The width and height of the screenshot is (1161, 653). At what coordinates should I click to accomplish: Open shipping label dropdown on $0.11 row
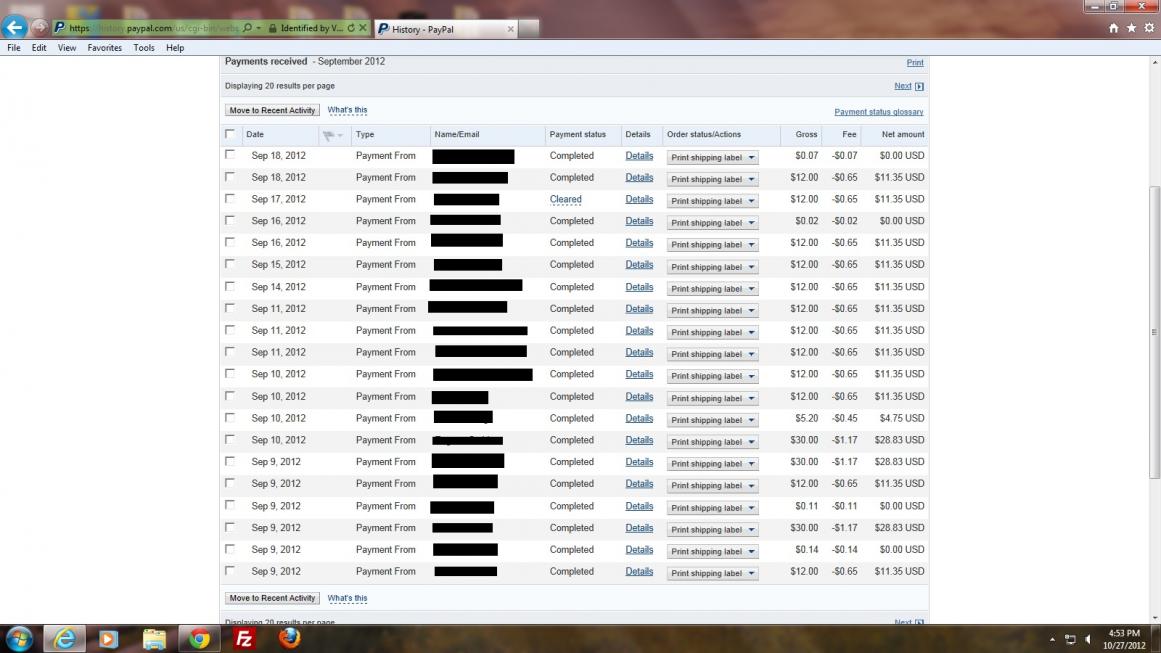click(x=712, y=508)
